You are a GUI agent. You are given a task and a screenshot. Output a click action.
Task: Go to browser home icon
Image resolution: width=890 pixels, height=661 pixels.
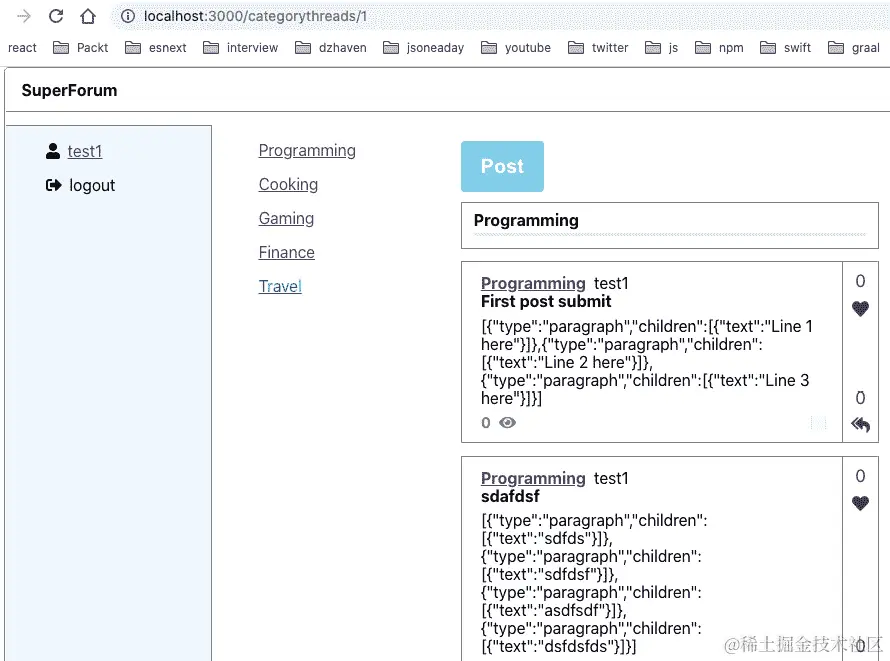pos(87,16)
